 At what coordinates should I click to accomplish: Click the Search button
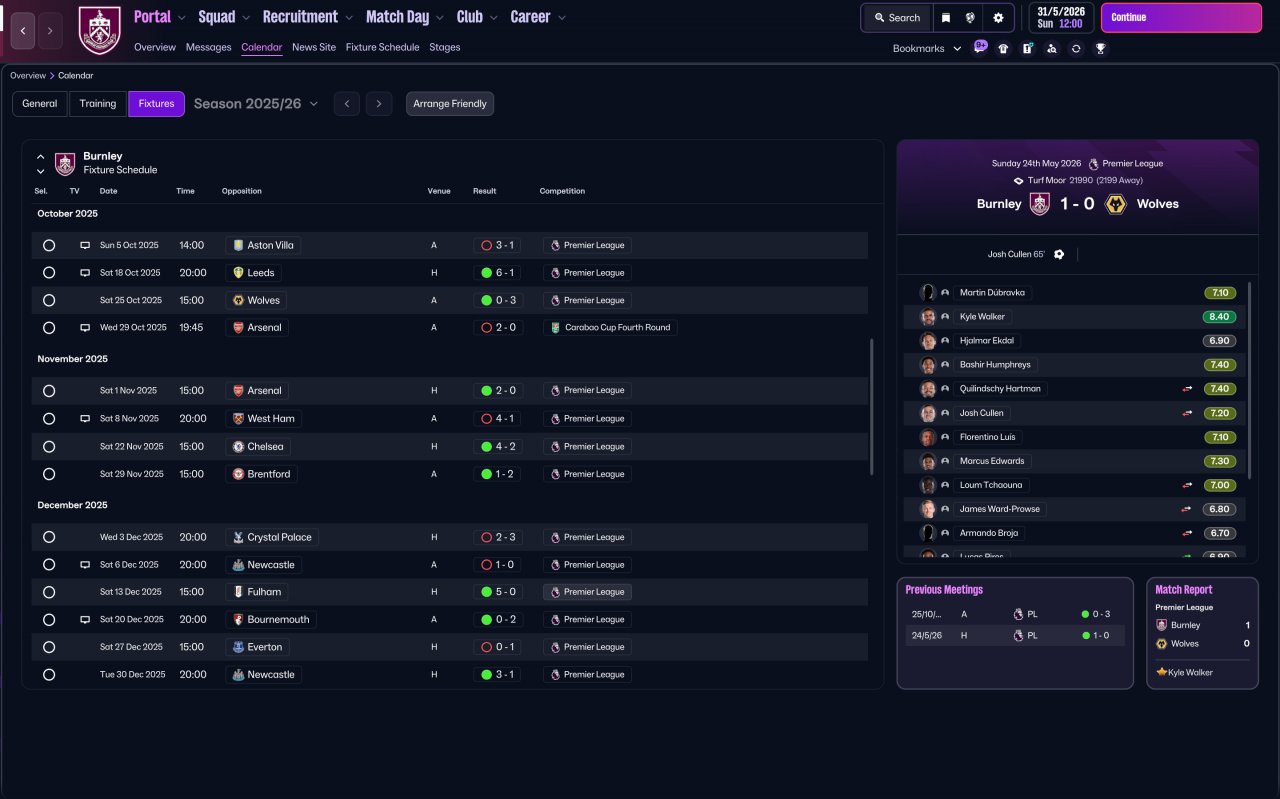coord(896,18)
